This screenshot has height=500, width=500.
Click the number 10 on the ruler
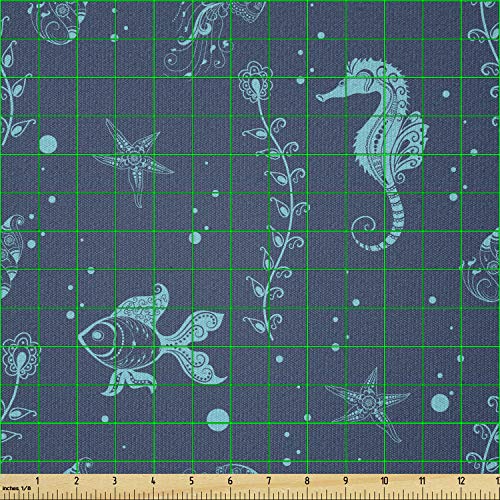[x=384, y=481]
